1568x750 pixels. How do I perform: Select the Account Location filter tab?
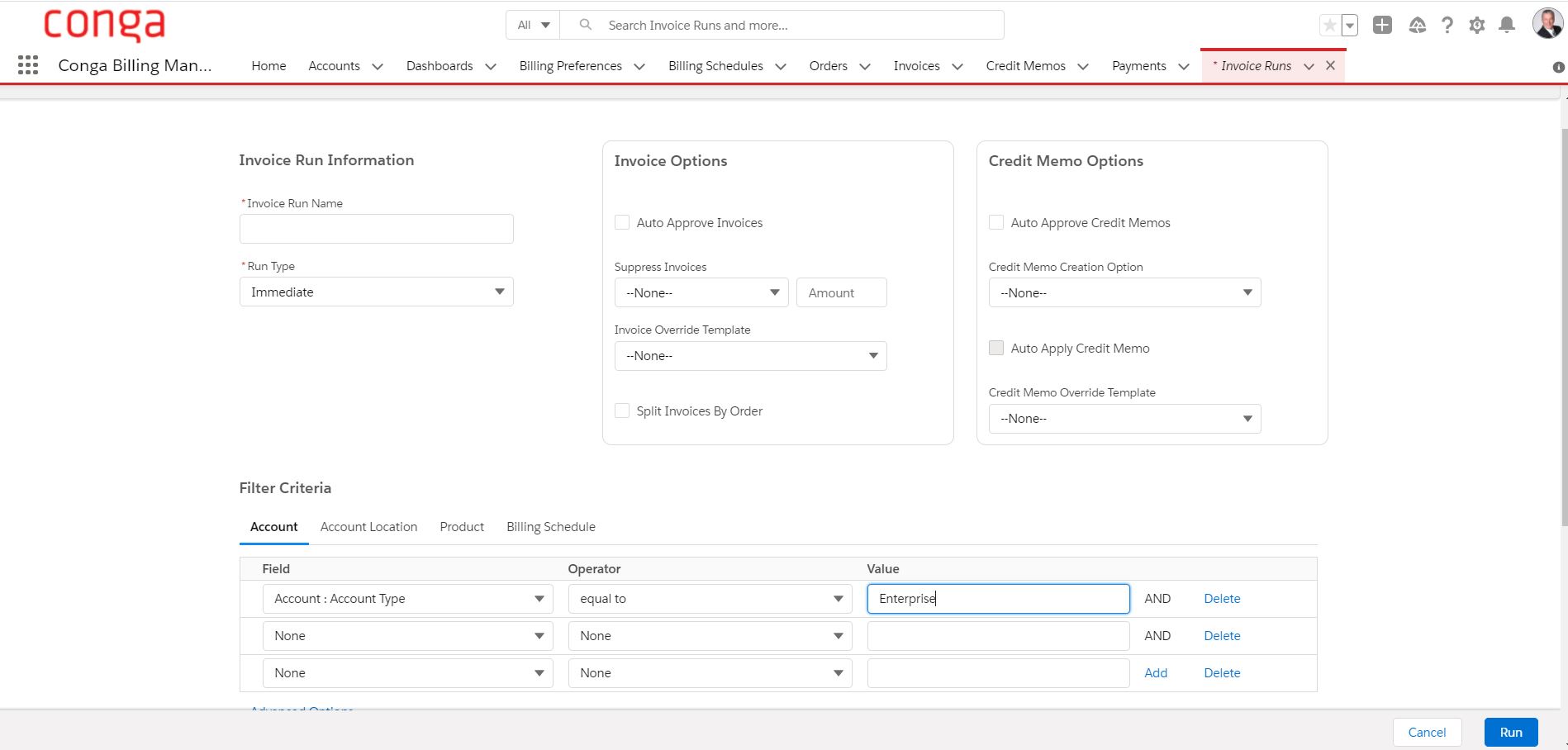(x=368, y=527)
